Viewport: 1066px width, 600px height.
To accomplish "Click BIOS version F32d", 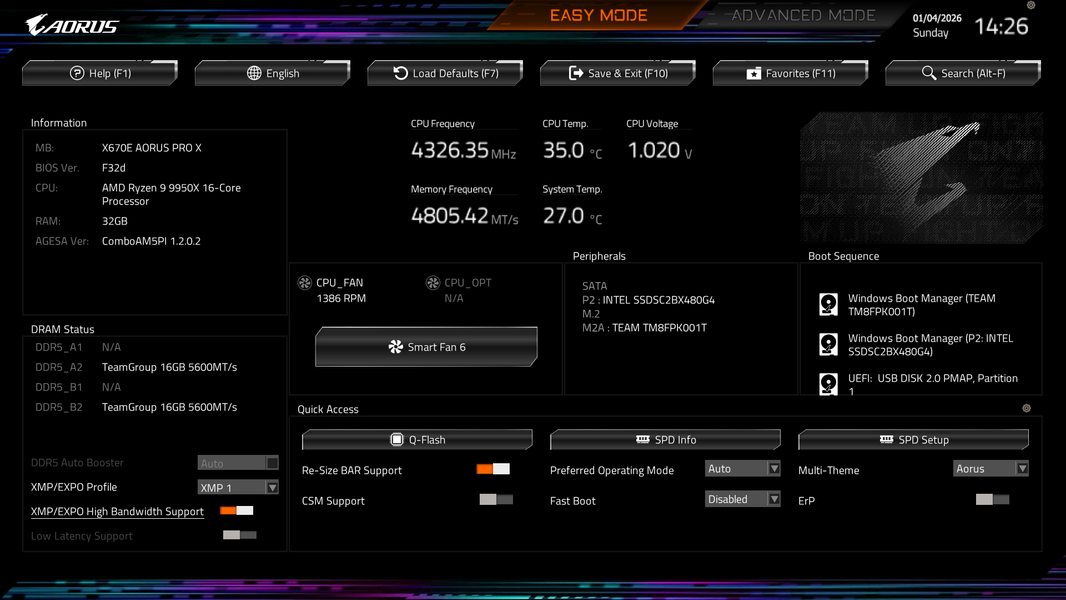I will (x=114, y=168).
